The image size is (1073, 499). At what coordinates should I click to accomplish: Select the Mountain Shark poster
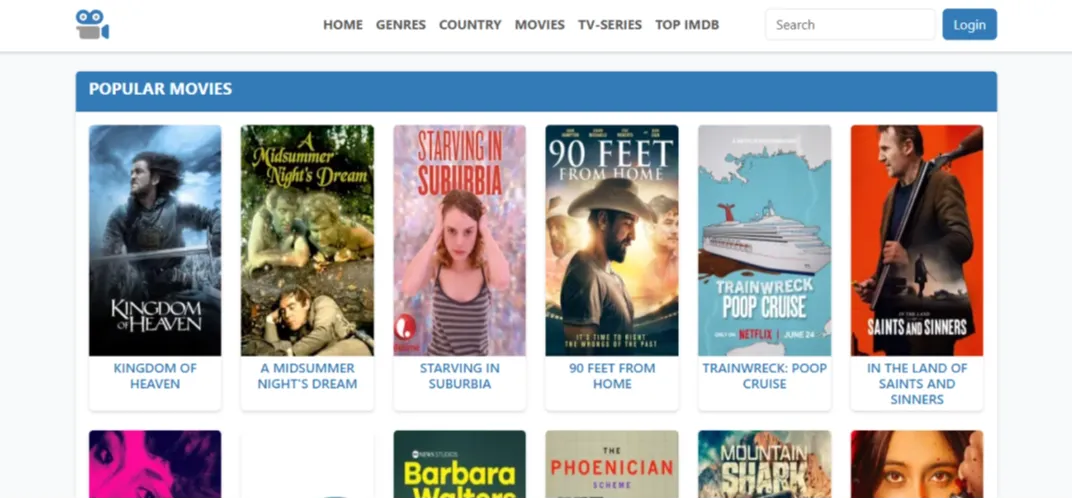pos(764,465)
